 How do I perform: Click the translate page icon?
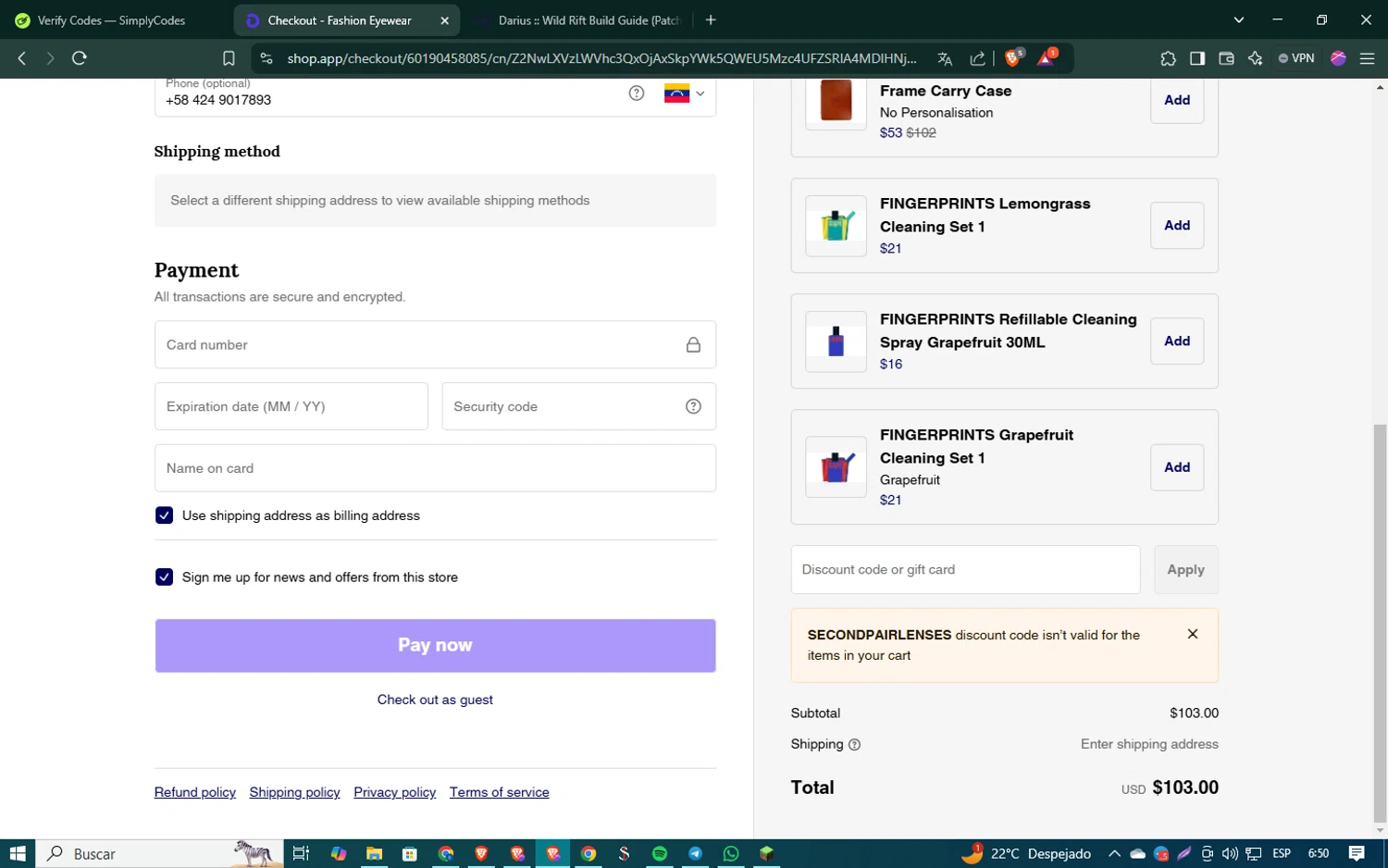945,58
